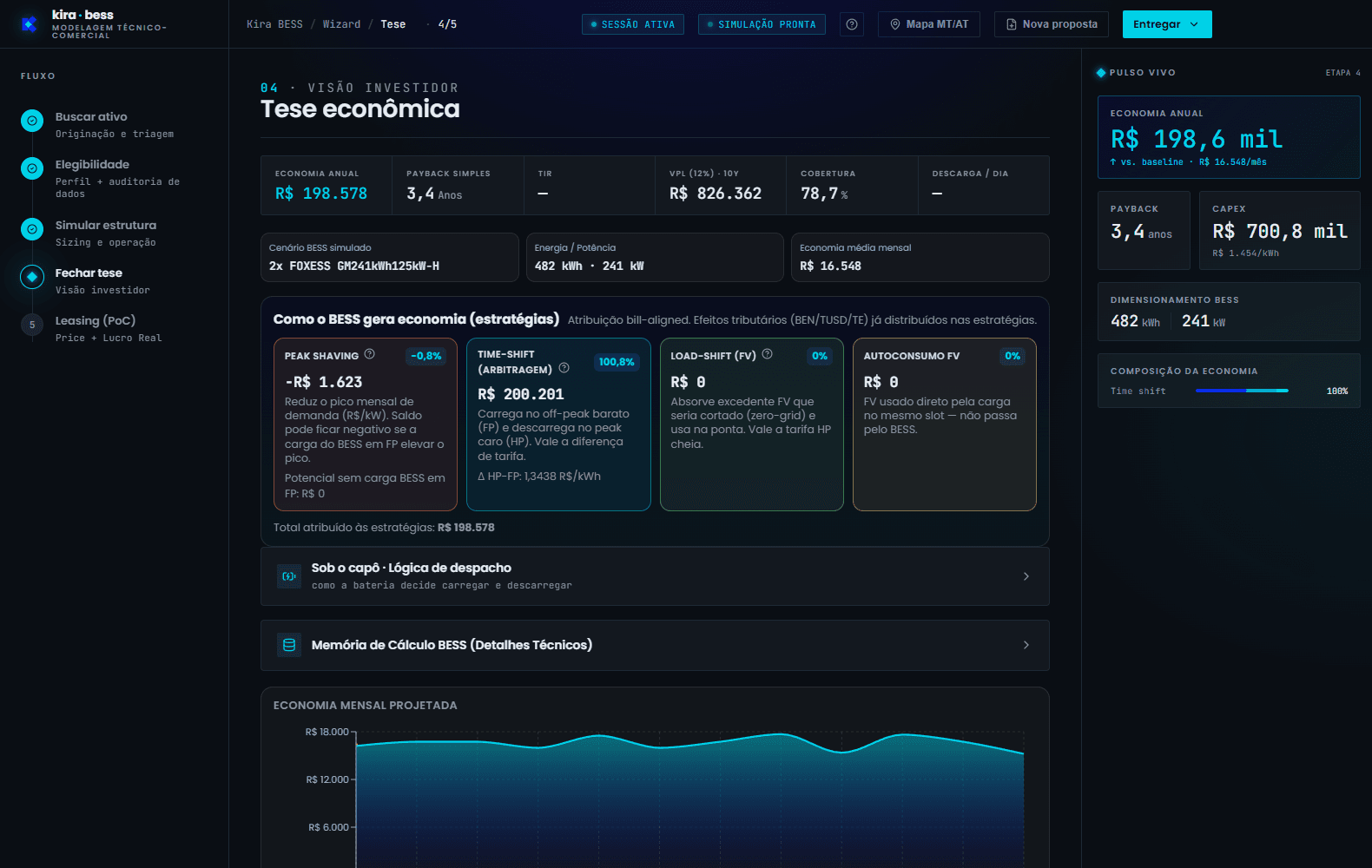Viewport: 1372px width, 868px height.
Task: Create a Nova proposta
Action: point(1052,24)
